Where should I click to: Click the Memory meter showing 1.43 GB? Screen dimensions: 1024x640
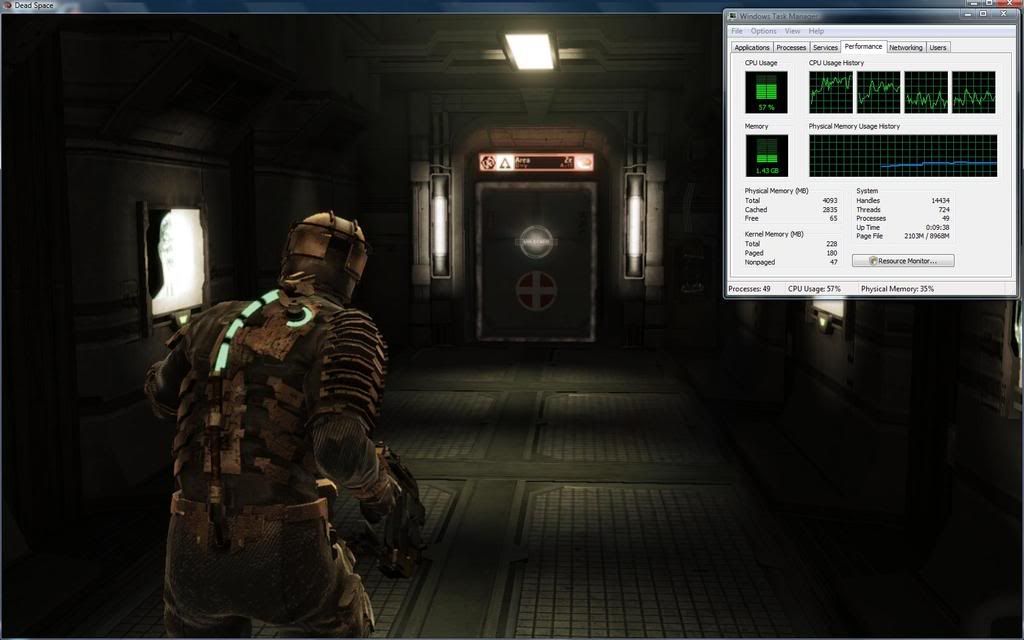766,155
